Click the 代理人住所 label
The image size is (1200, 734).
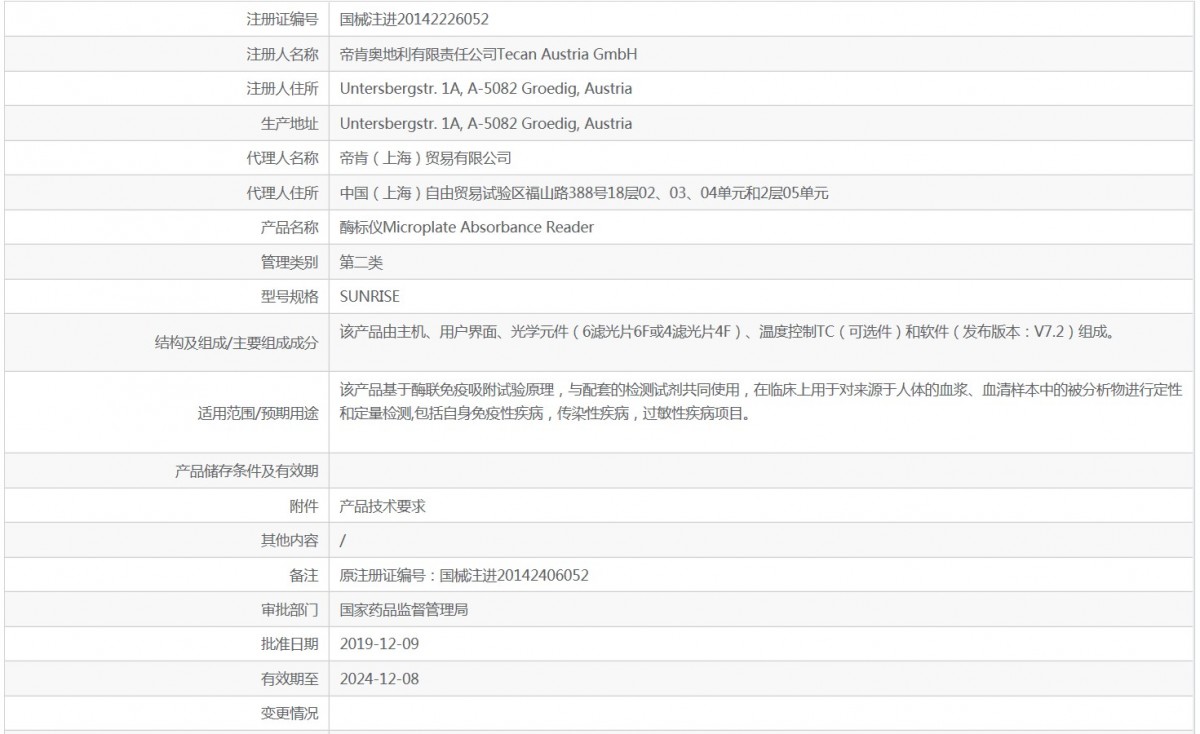[x=282, y=193]
